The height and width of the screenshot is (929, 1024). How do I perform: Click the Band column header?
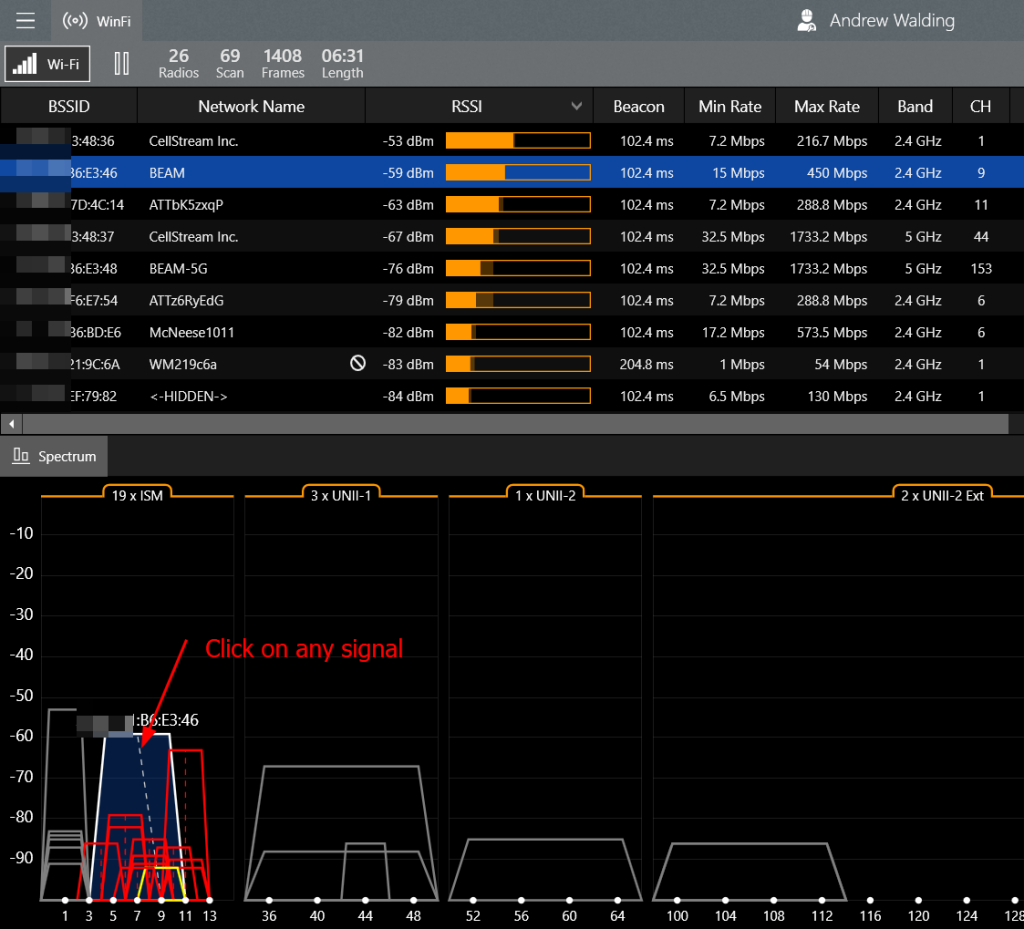click(914, 106)
